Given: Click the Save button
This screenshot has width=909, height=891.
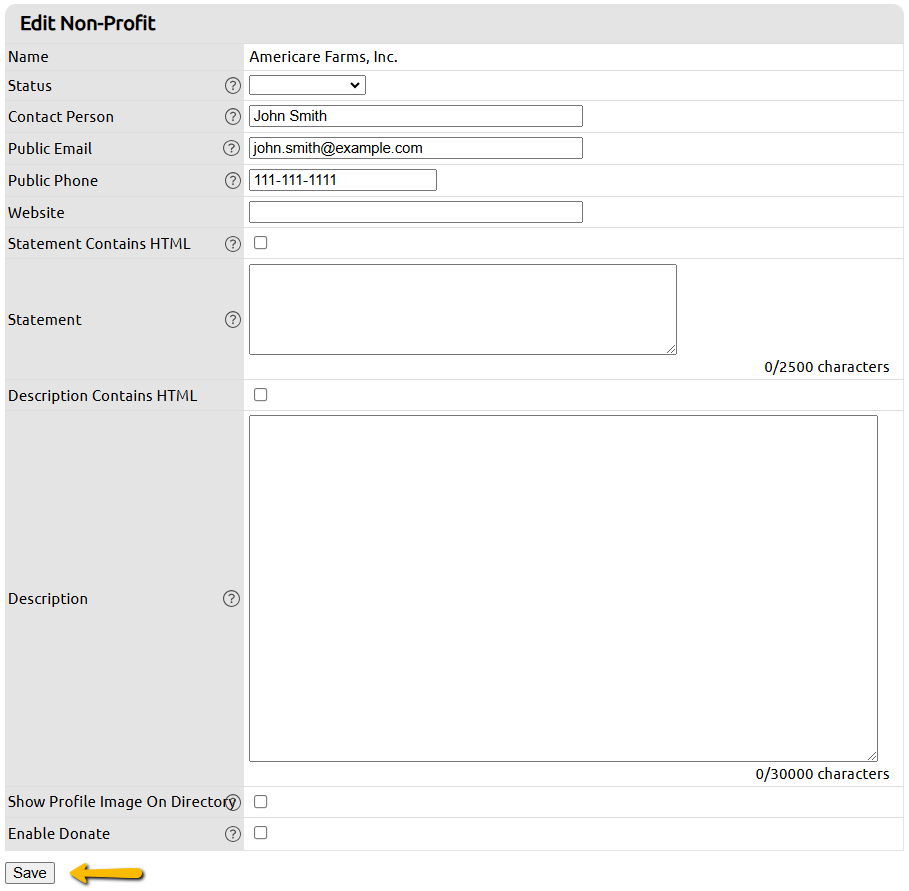Looking at the screenshot, I should pos(30,873).
